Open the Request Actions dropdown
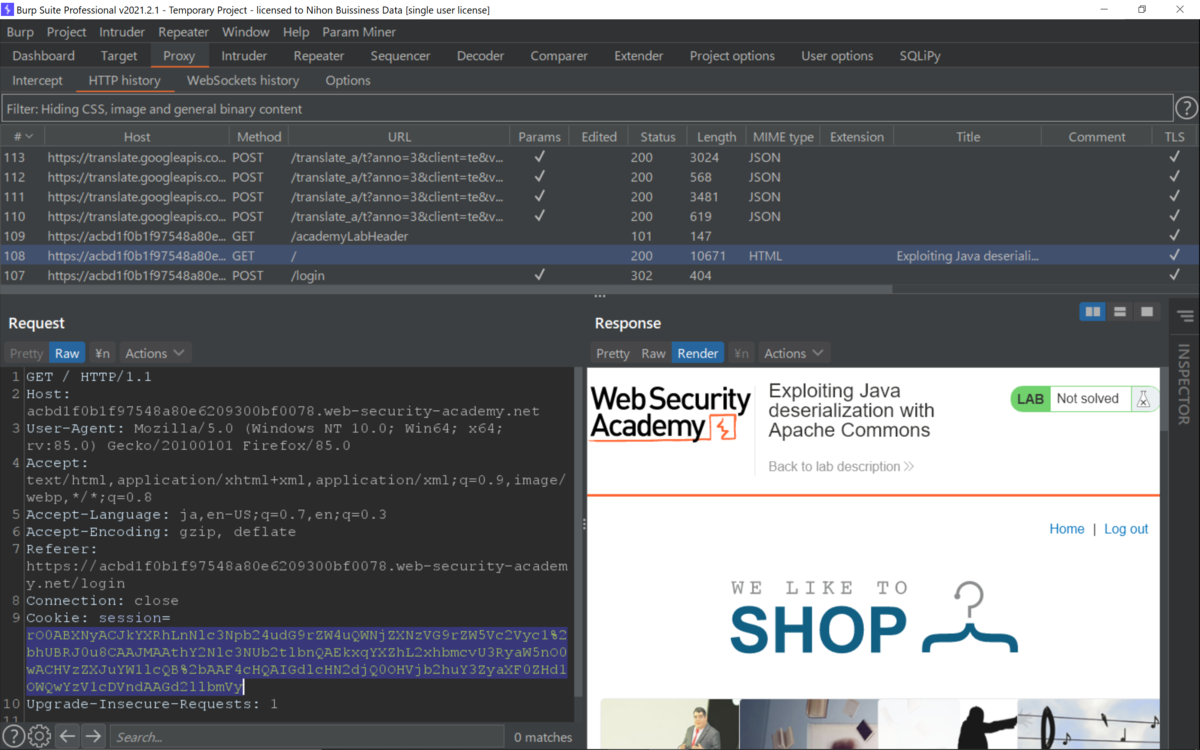This screenshot has height=750, width=1200. pyautogui.click(x=155, y=353)
